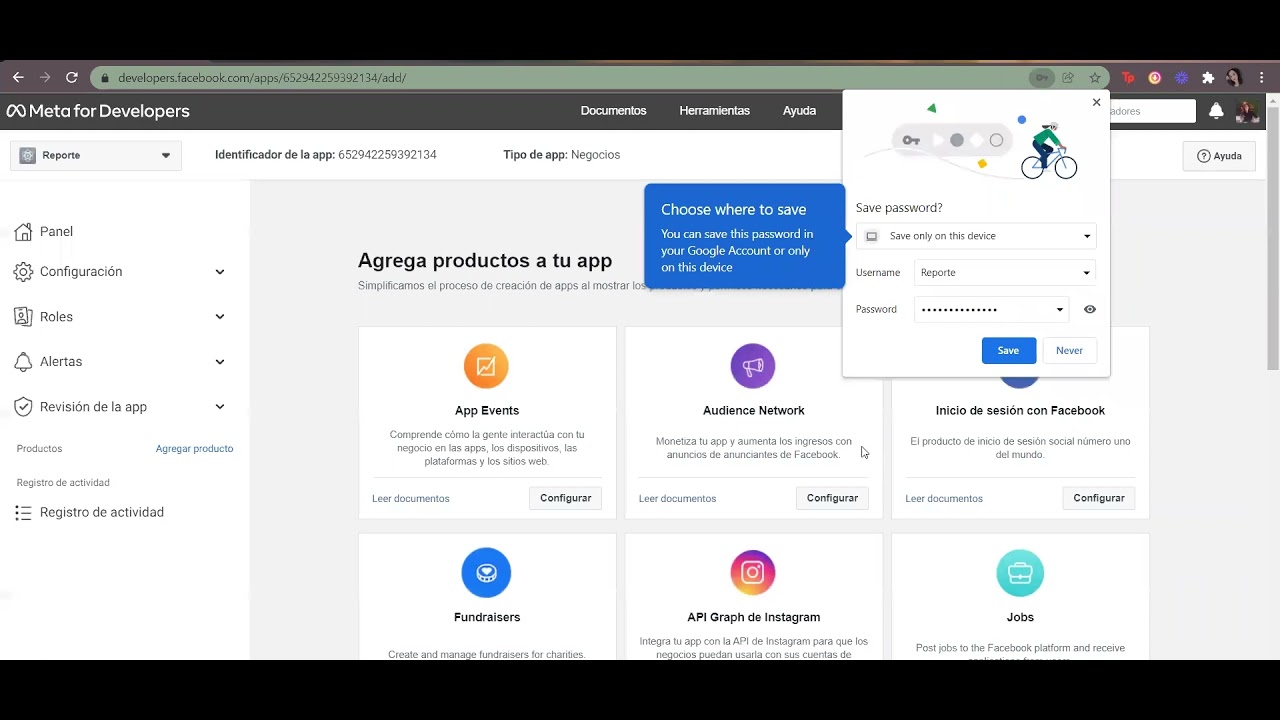The width and height of the screenshot is (1280, 720).
Task: Click Never in the password popup
Action: click(x=1069, y=350)
